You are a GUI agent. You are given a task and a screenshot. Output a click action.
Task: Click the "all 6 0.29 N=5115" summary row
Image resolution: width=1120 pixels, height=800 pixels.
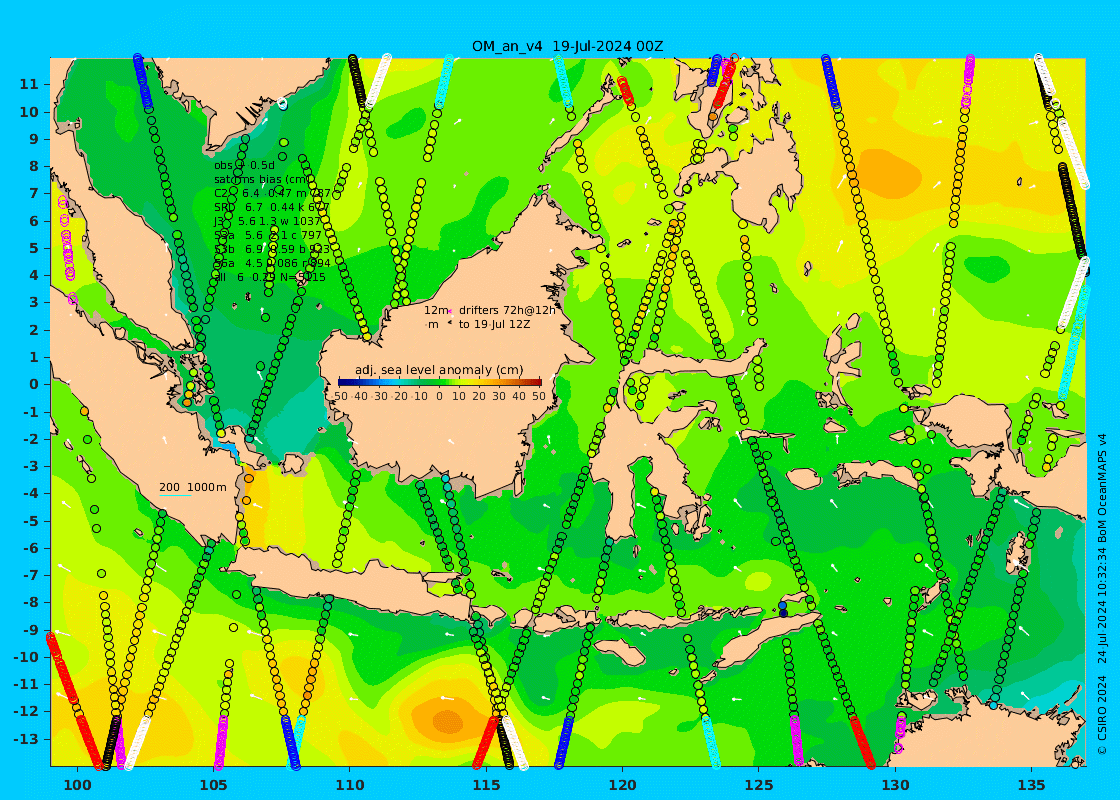(270, 277)
